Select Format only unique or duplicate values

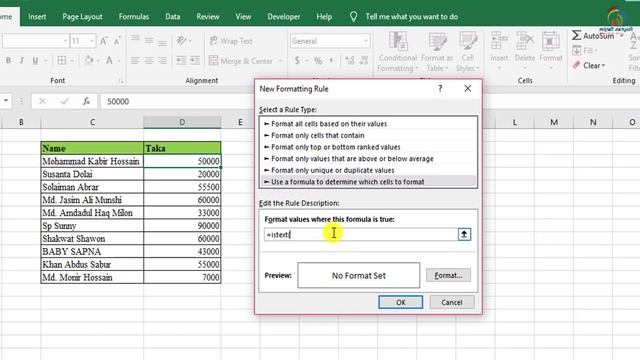(368, 170)
